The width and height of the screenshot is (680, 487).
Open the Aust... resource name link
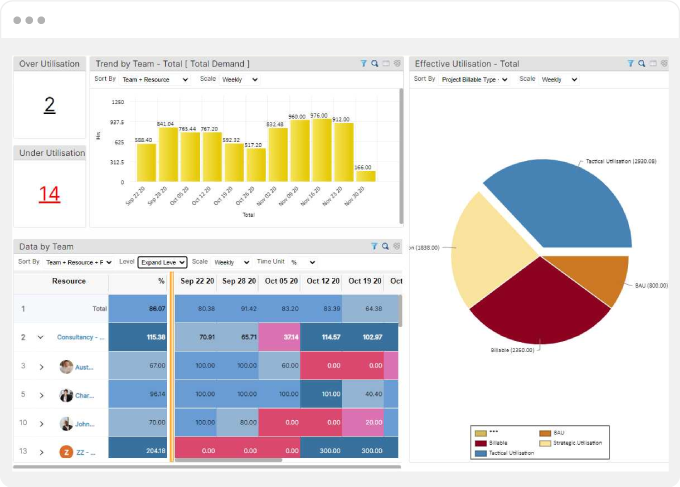[x=84, y=367]
